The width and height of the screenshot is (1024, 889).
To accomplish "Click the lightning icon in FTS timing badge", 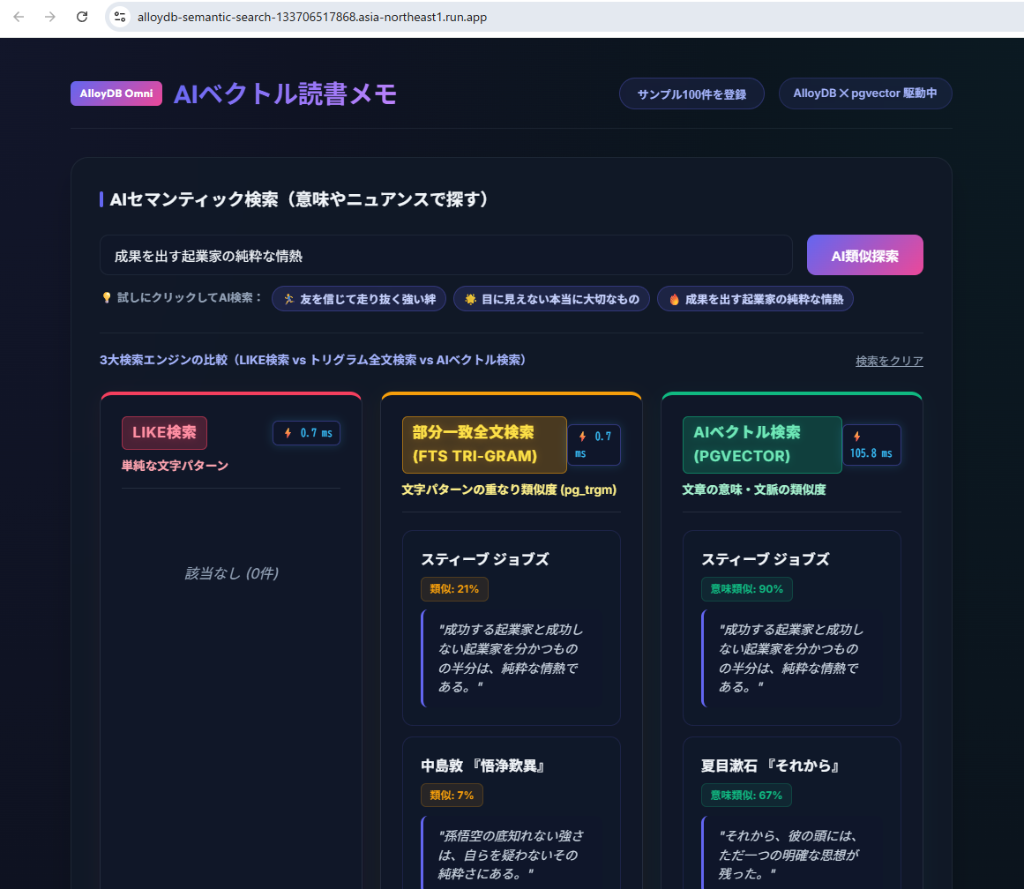I will click(x=582, y=436).
